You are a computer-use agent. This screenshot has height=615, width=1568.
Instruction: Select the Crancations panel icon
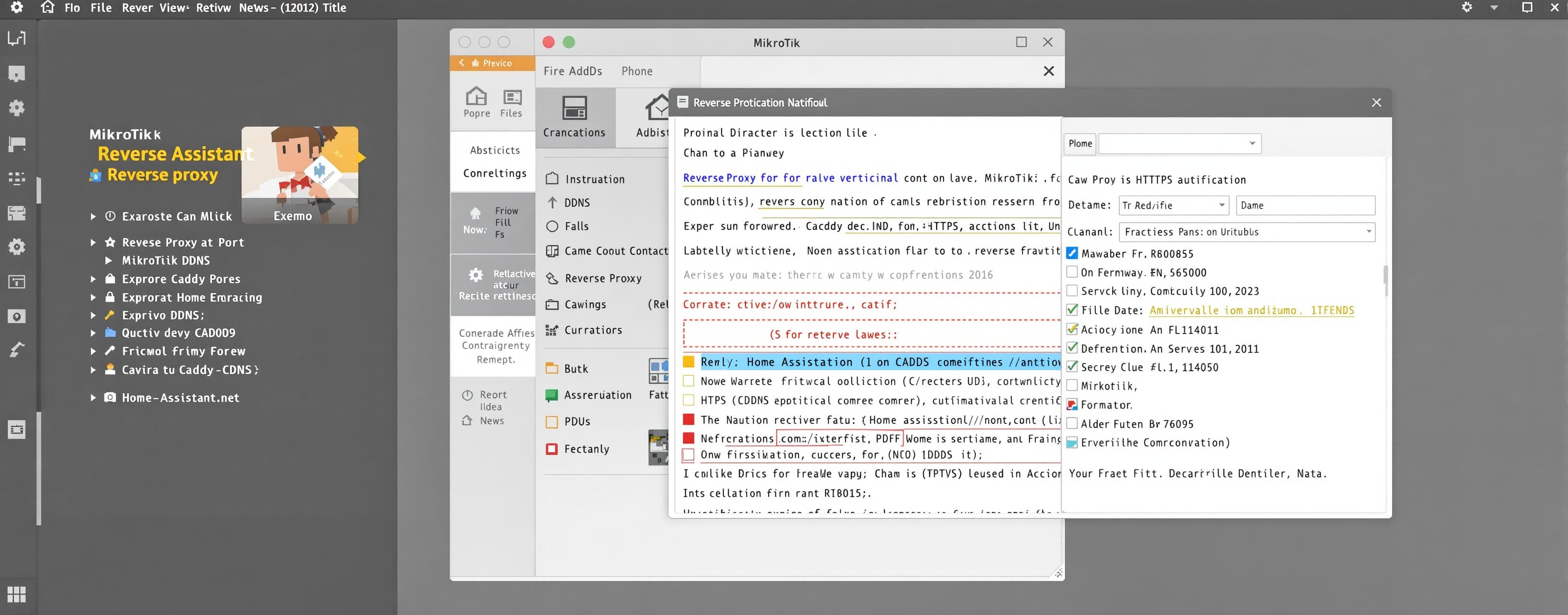tap(575, 108)
